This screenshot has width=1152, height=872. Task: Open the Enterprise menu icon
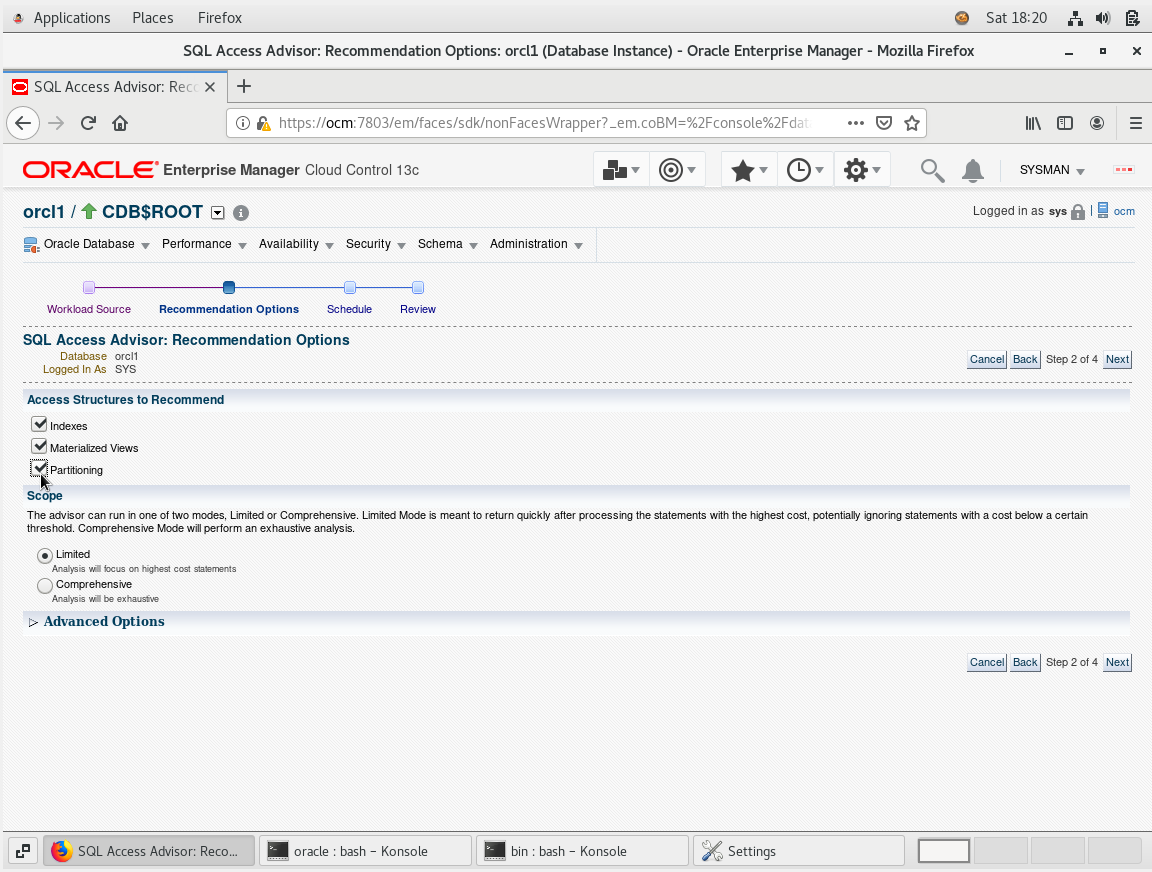tap(620, 170)
